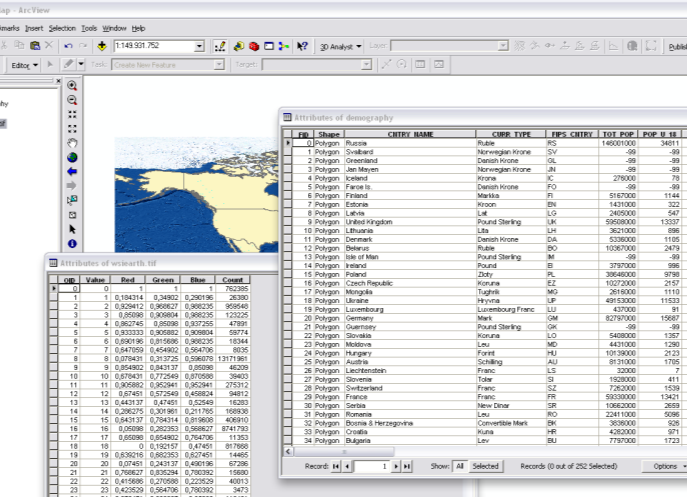Image resolution: width=687 pixels, height=497 pixels.
Task: Click the Sketch pencil tool icon
Action: pos(68,64)
